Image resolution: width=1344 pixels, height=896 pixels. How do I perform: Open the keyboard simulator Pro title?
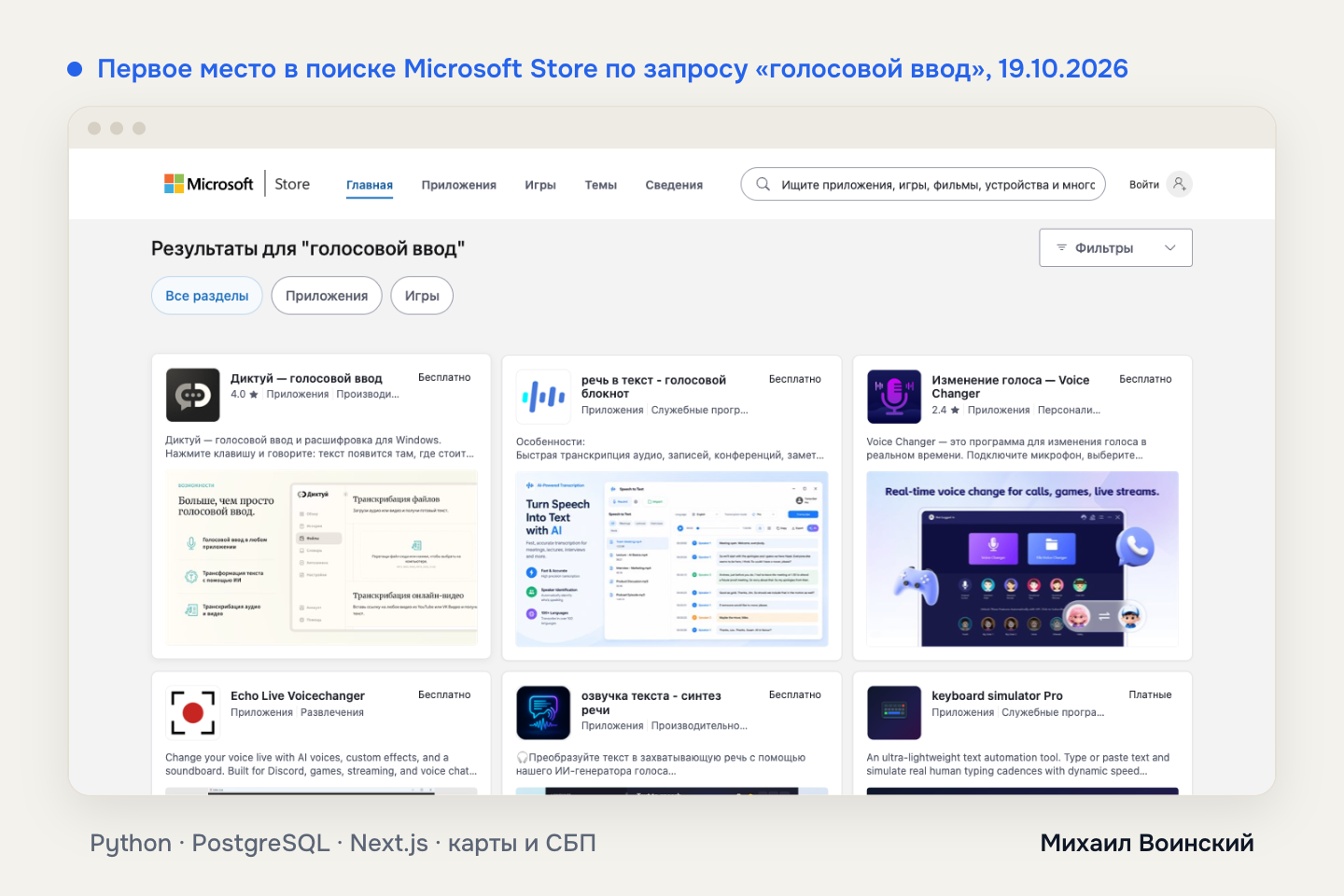tap(997, 695)
